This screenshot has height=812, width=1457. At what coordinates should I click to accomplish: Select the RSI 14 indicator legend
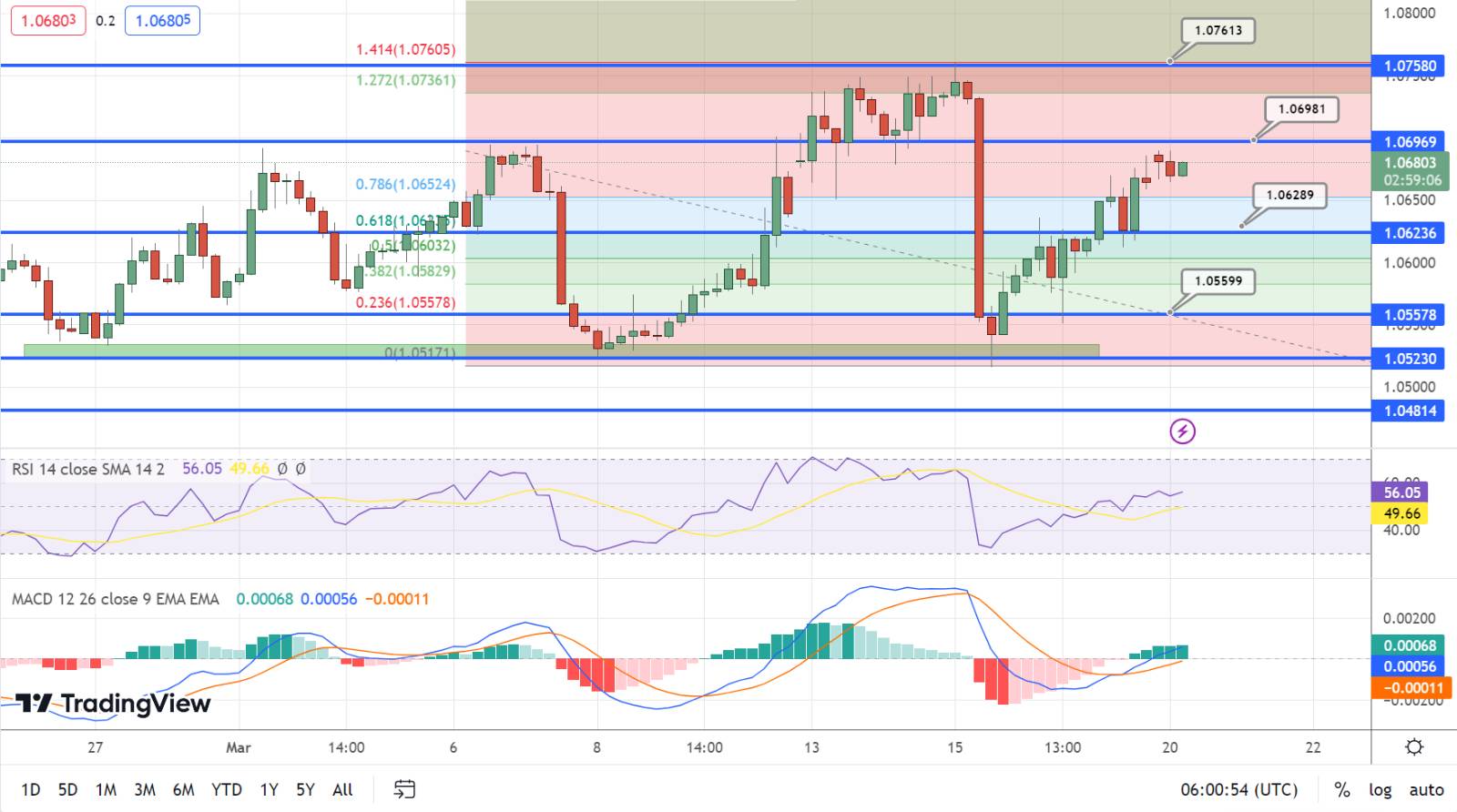pyautogui.click(x=88, y=469)
